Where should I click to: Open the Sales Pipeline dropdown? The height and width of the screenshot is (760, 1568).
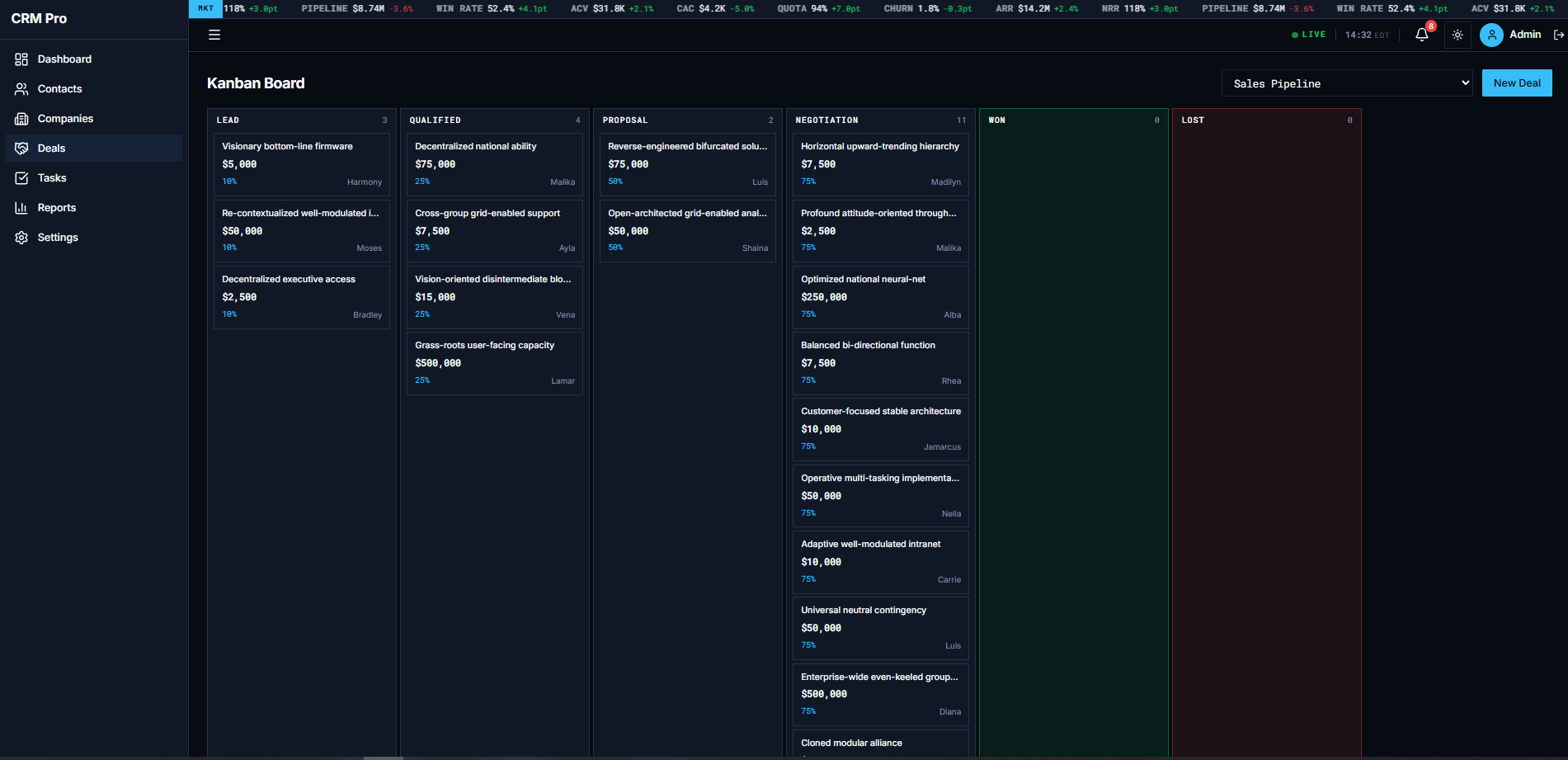(1347, 83)
